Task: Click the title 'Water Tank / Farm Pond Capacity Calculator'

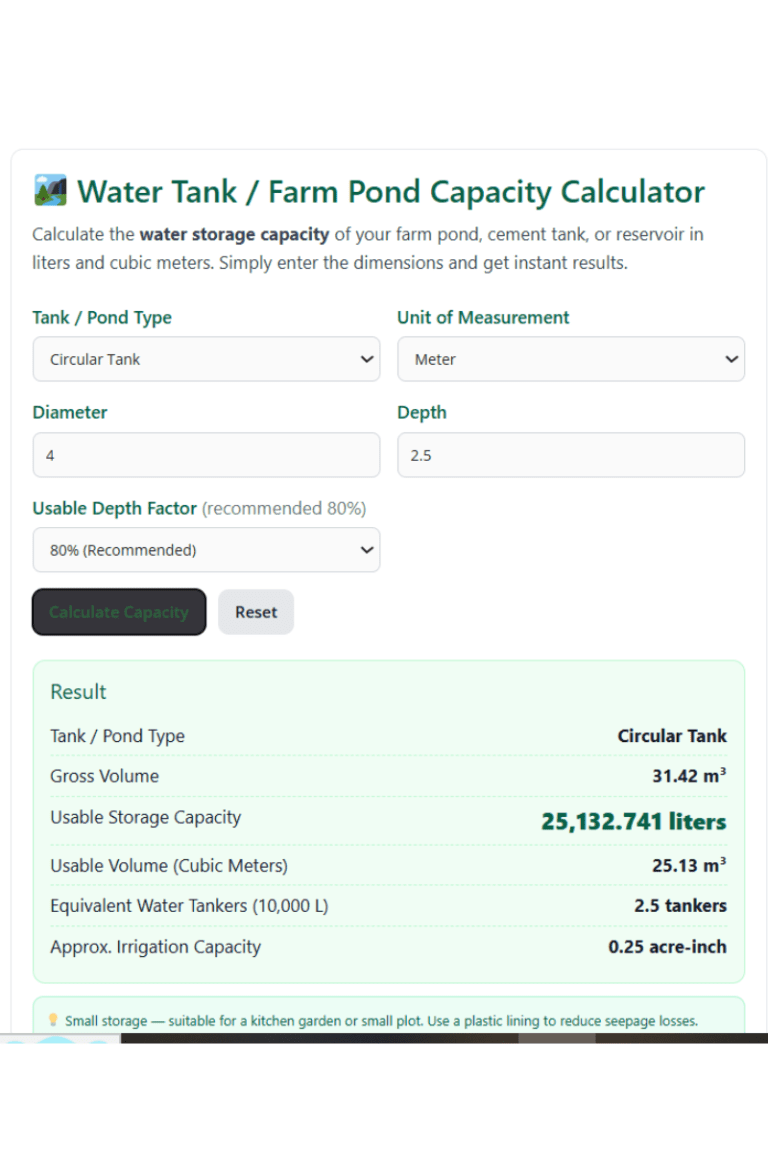Action: tap(391, 192)
